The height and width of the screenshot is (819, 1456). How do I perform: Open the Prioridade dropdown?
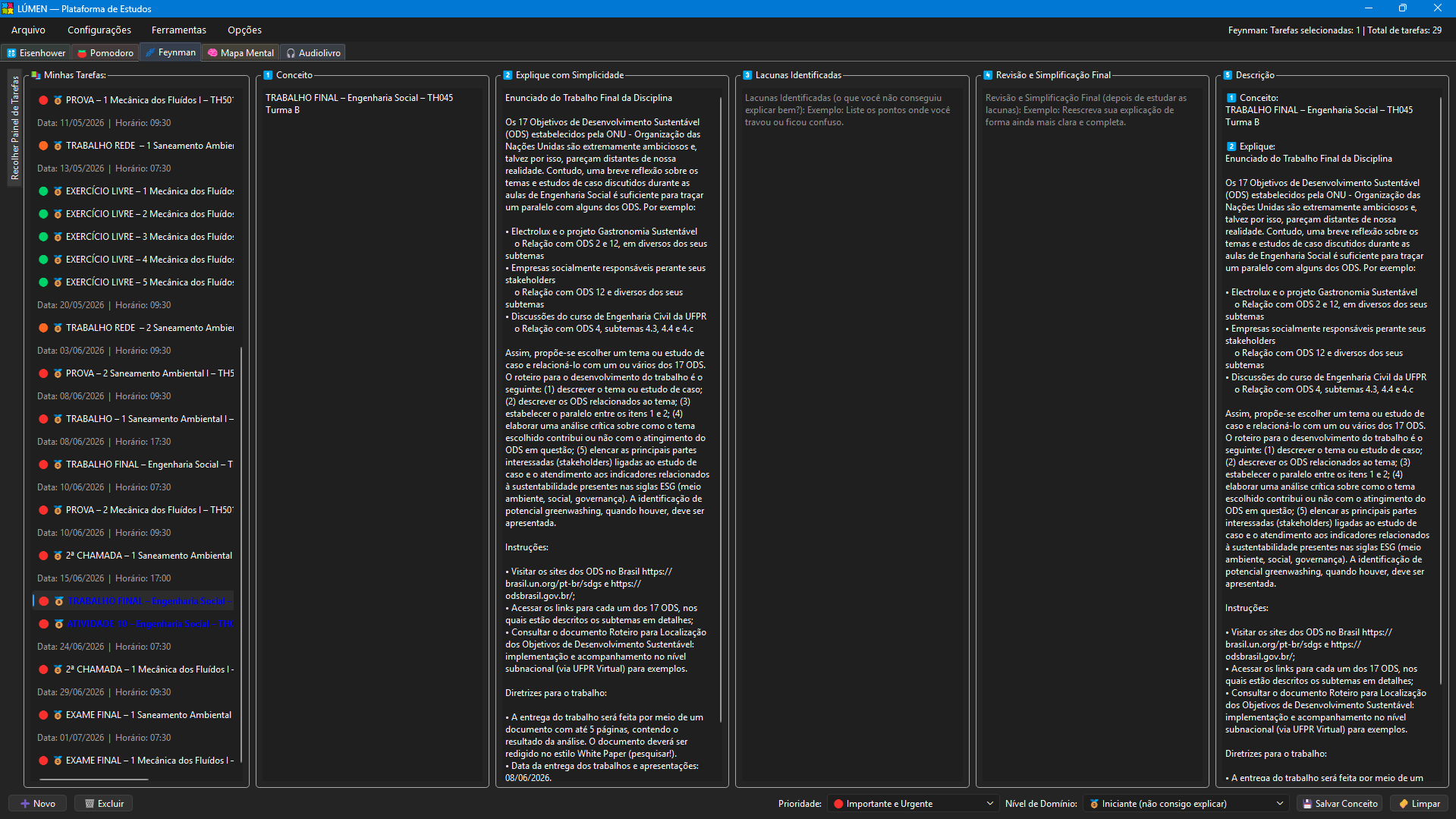913,803
